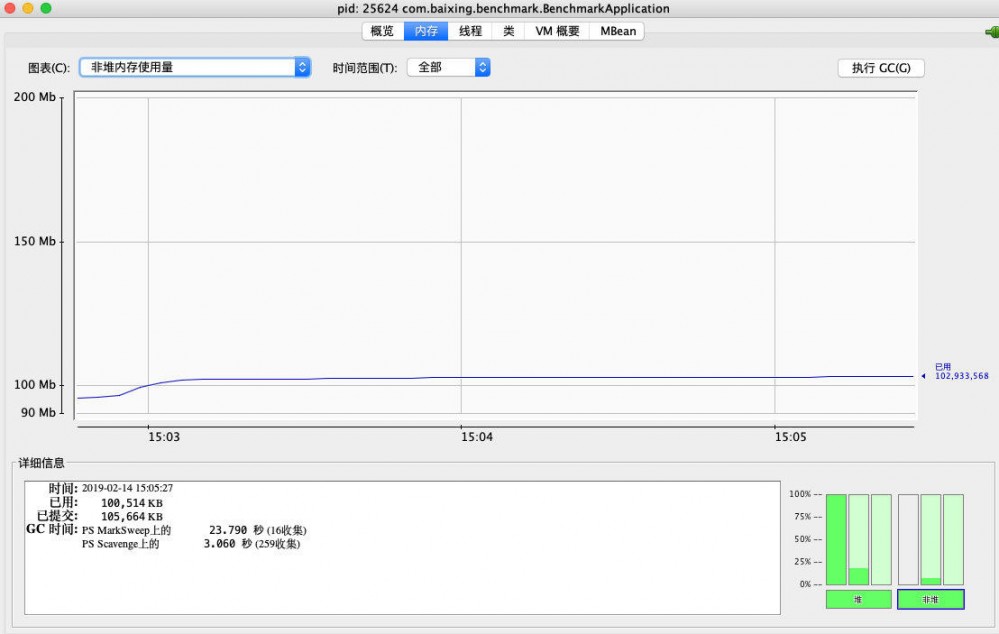Click the window title pid: 25624 text
Viewport: 999px width, 634px height.
tap(503, 8)
